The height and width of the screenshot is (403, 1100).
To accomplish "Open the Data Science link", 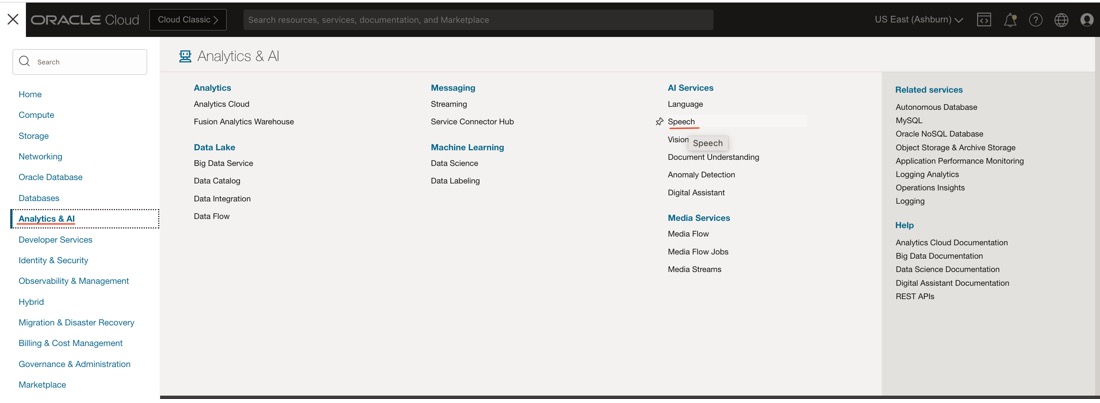I will (x=455, y=163).
